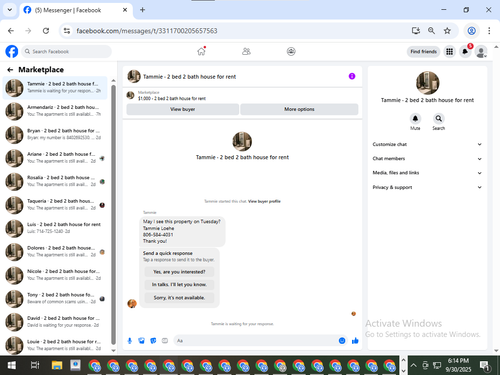Open a new Chrome tab
Image resolution: width=500 pixels, height=375 pixels.
[x=142, y=10]
